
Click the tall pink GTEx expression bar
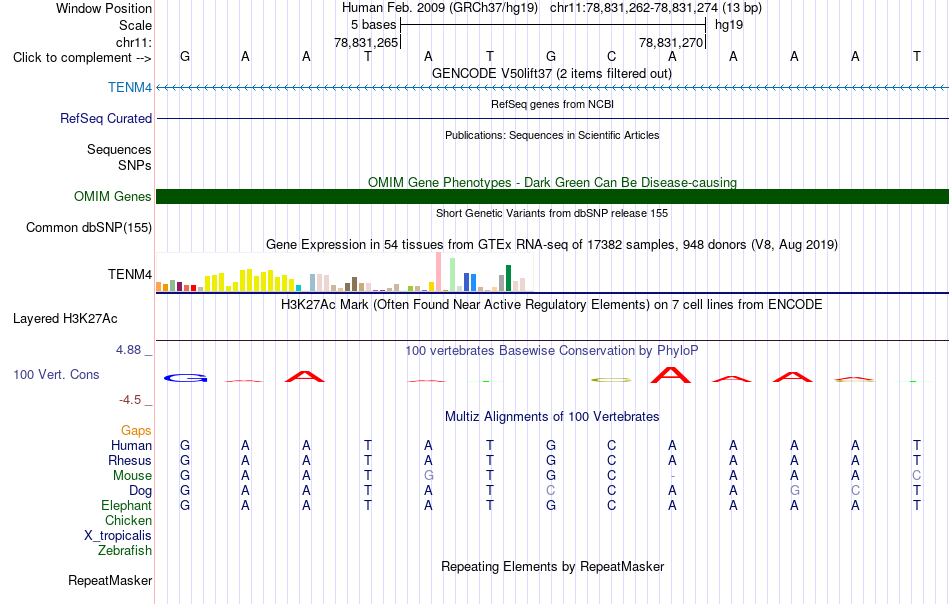pyautogui.click(x=438, y=272)
